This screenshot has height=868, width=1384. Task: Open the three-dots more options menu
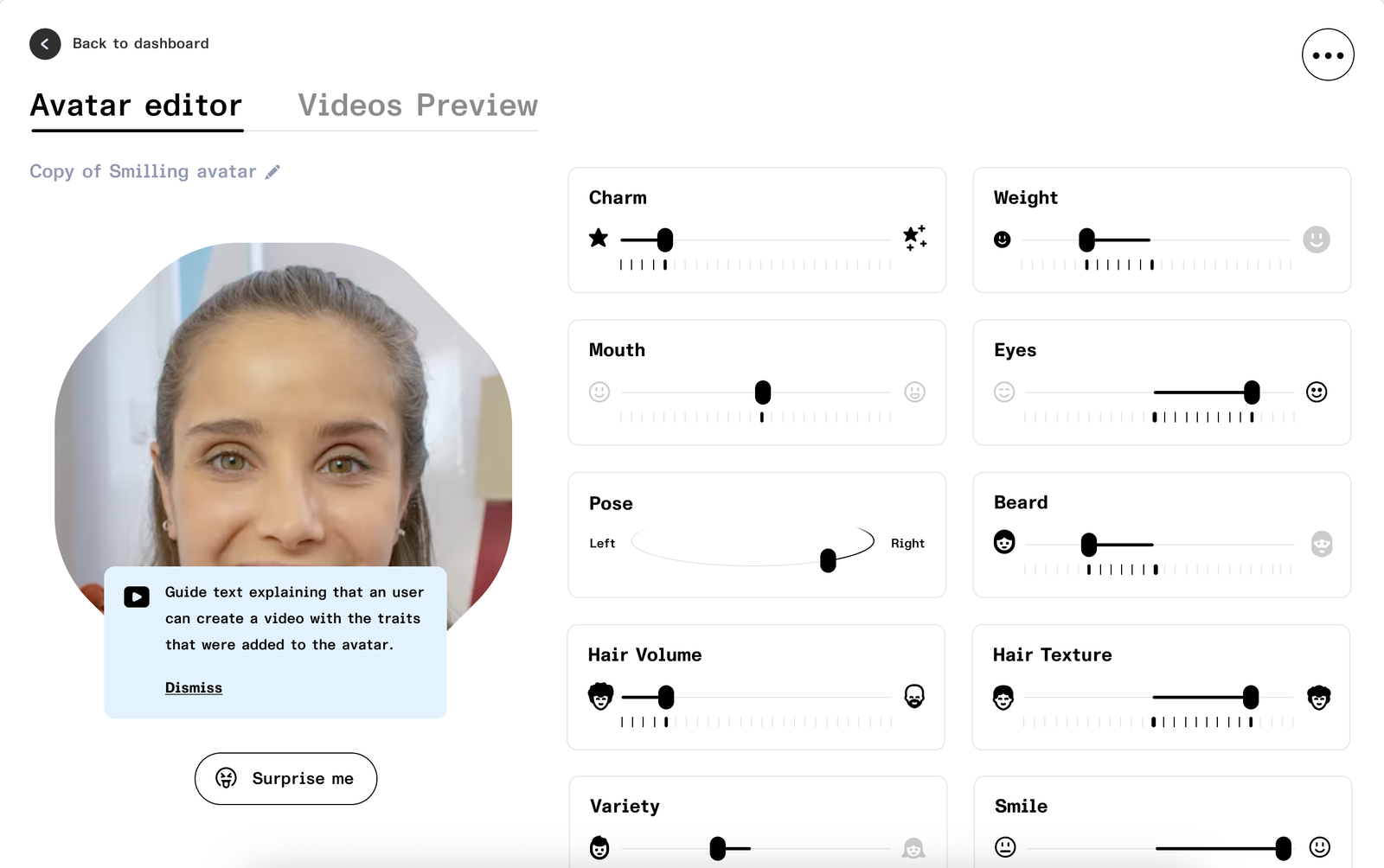[1328, 54]
